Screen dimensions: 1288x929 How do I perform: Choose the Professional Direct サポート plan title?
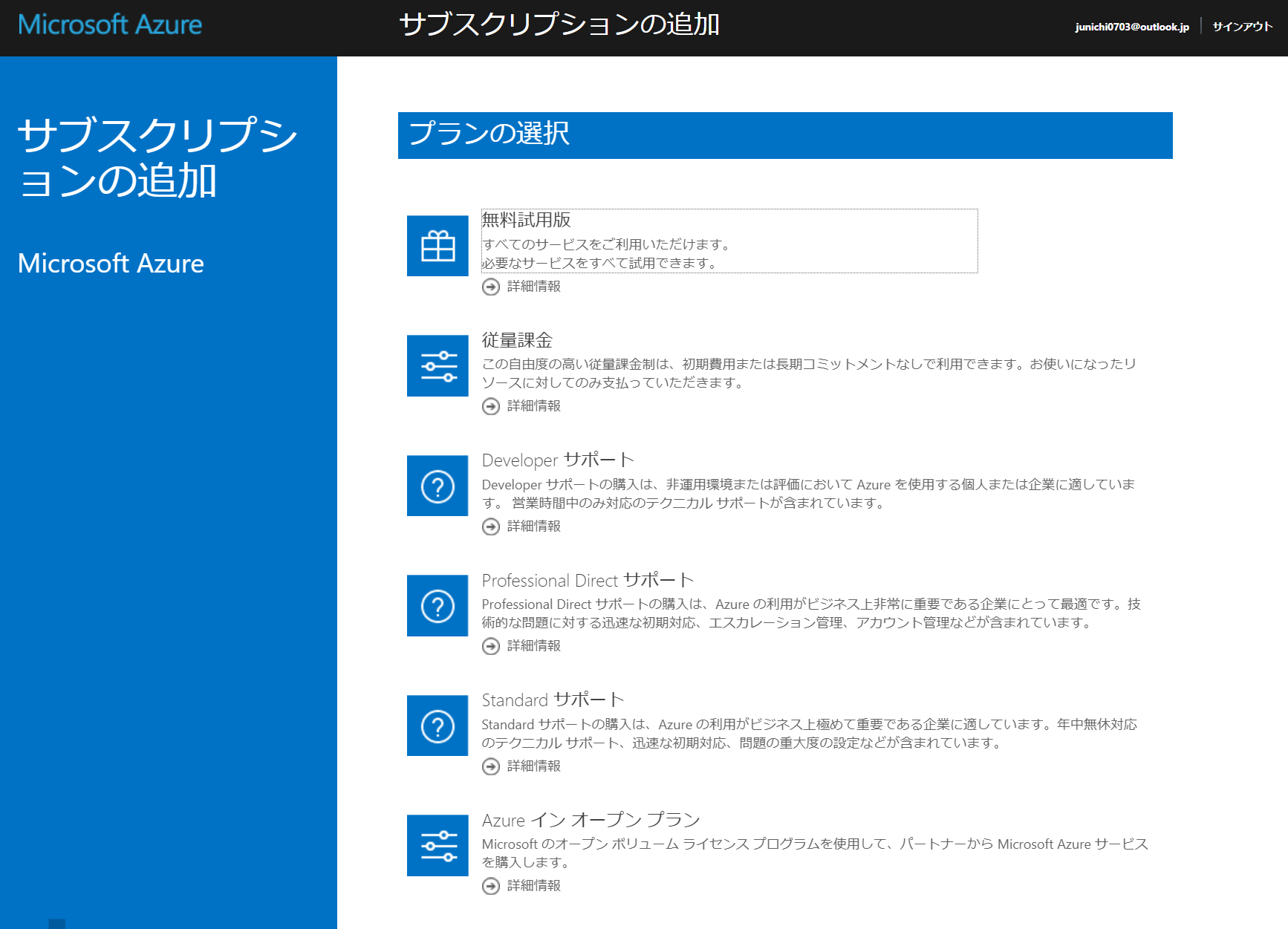pyautogui.click(x=588, y=580)
